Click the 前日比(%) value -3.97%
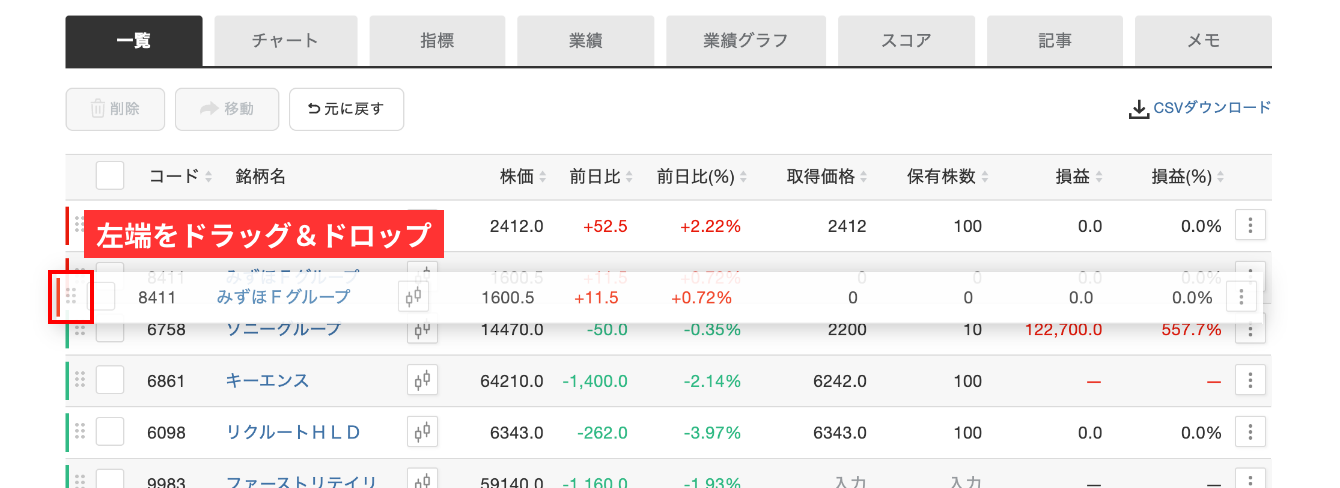 point(712,433)
